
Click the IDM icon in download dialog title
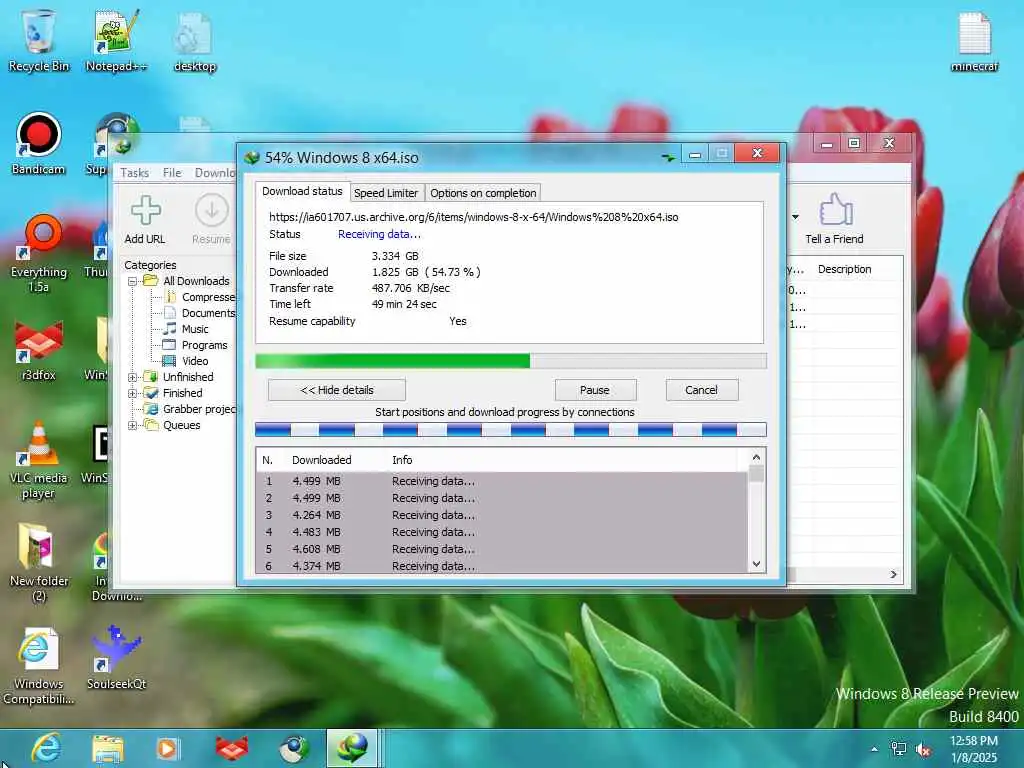[x=252, y=158]
